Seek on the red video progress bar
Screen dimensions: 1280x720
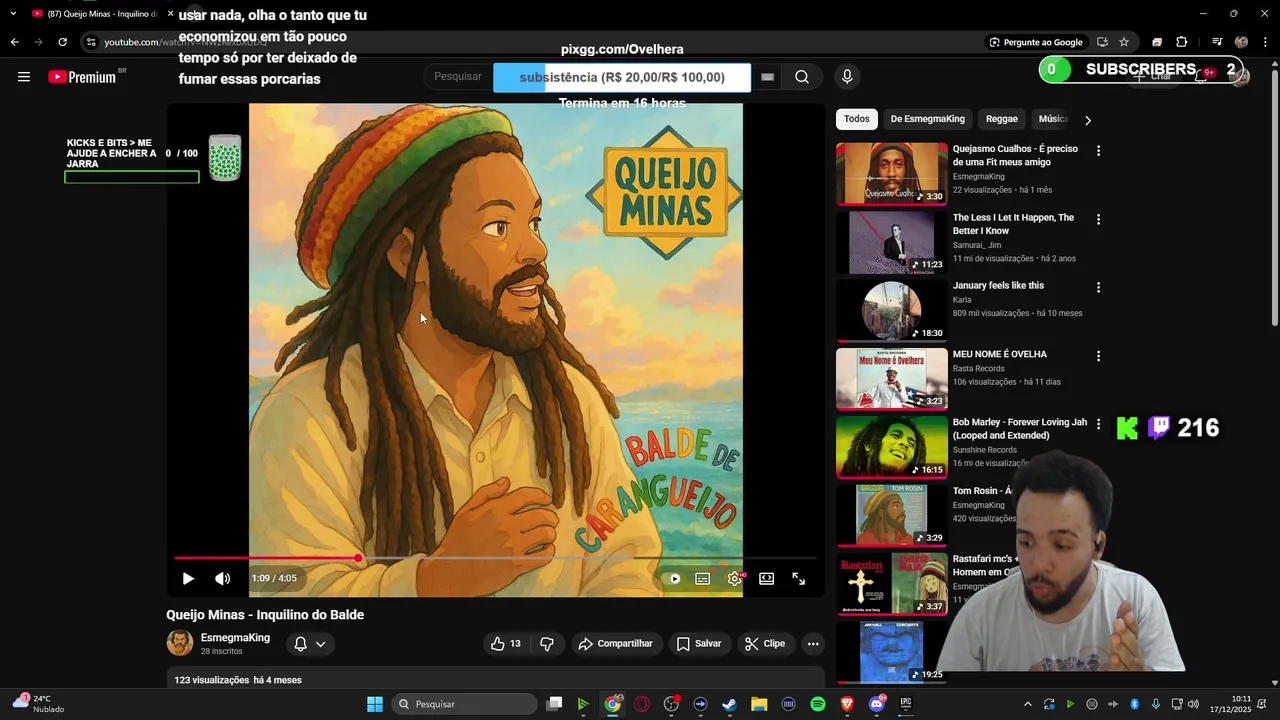pos(495,558)
